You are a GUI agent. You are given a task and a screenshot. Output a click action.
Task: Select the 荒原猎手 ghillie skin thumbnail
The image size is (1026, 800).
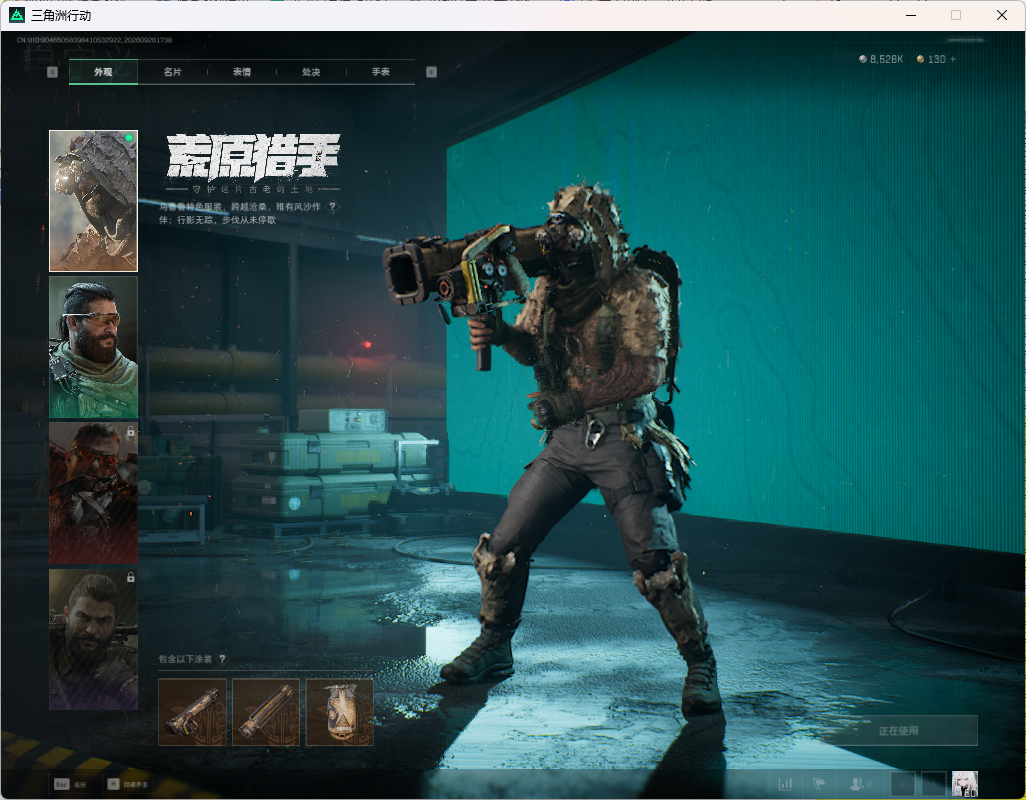tap(94, 201)
